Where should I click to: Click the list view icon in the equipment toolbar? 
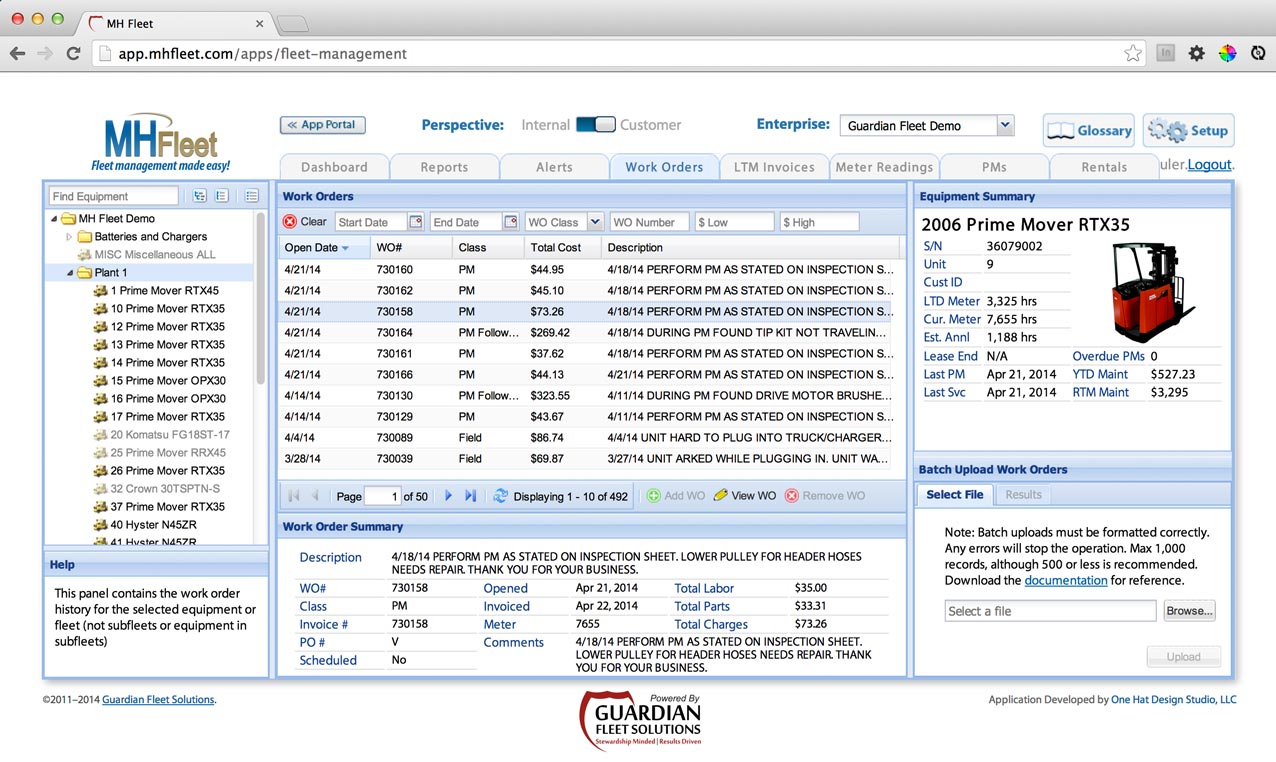coord(251,196)
